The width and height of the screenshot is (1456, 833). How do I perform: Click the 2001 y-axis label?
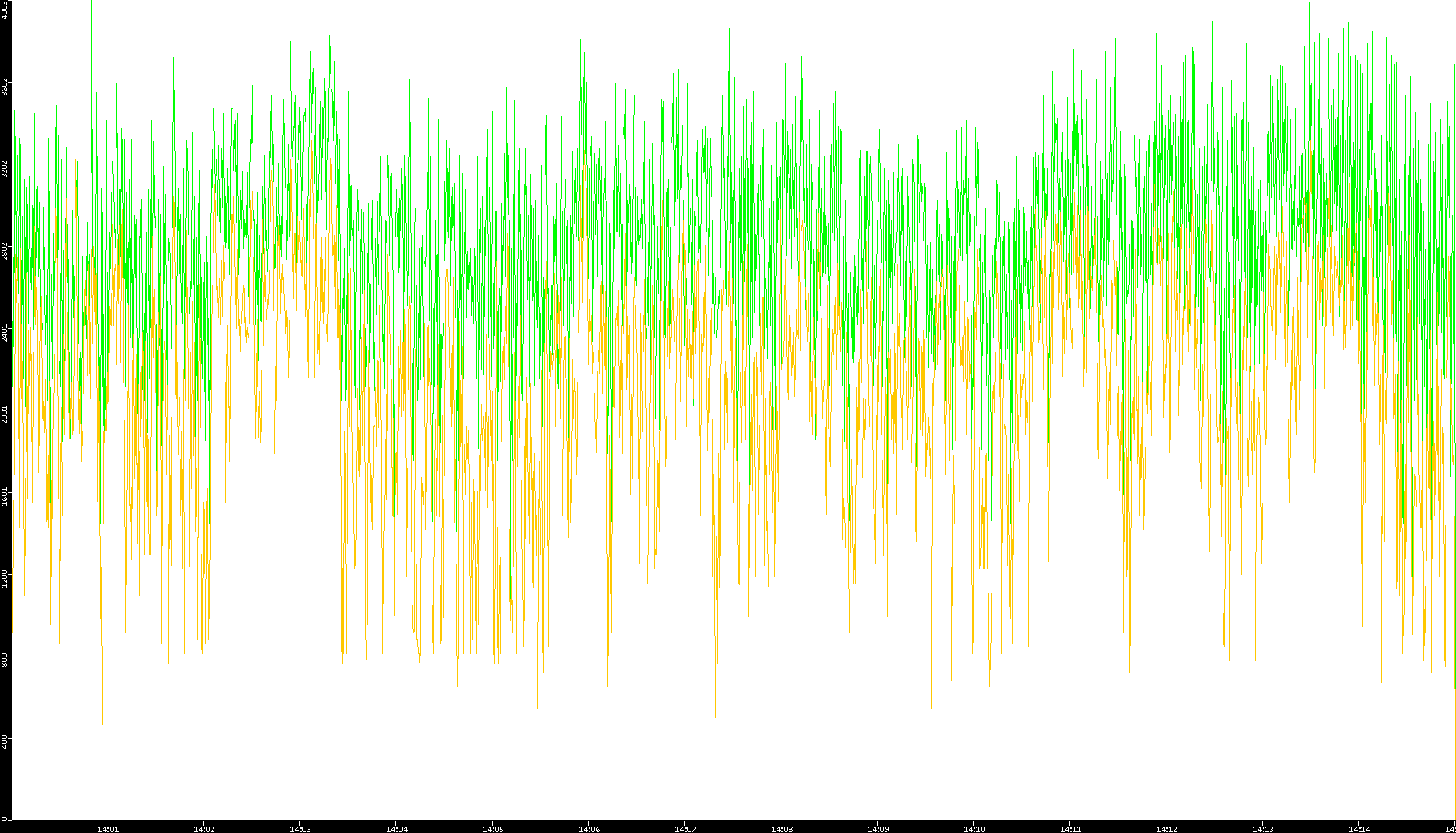(6, 414)
